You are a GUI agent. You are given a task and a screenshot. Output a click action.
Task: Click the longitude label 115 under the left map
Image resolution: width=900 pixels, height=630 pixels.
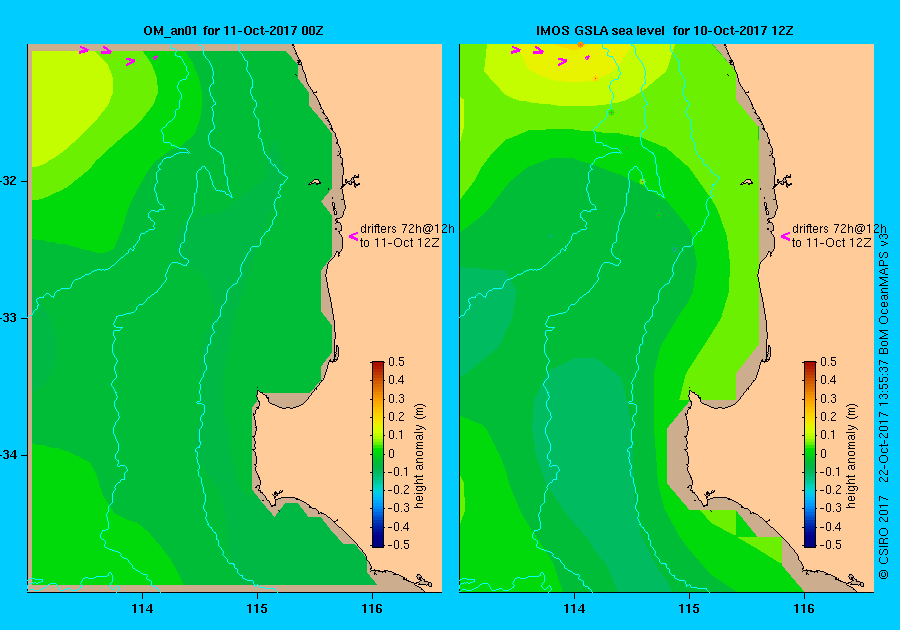coord(257,609)
